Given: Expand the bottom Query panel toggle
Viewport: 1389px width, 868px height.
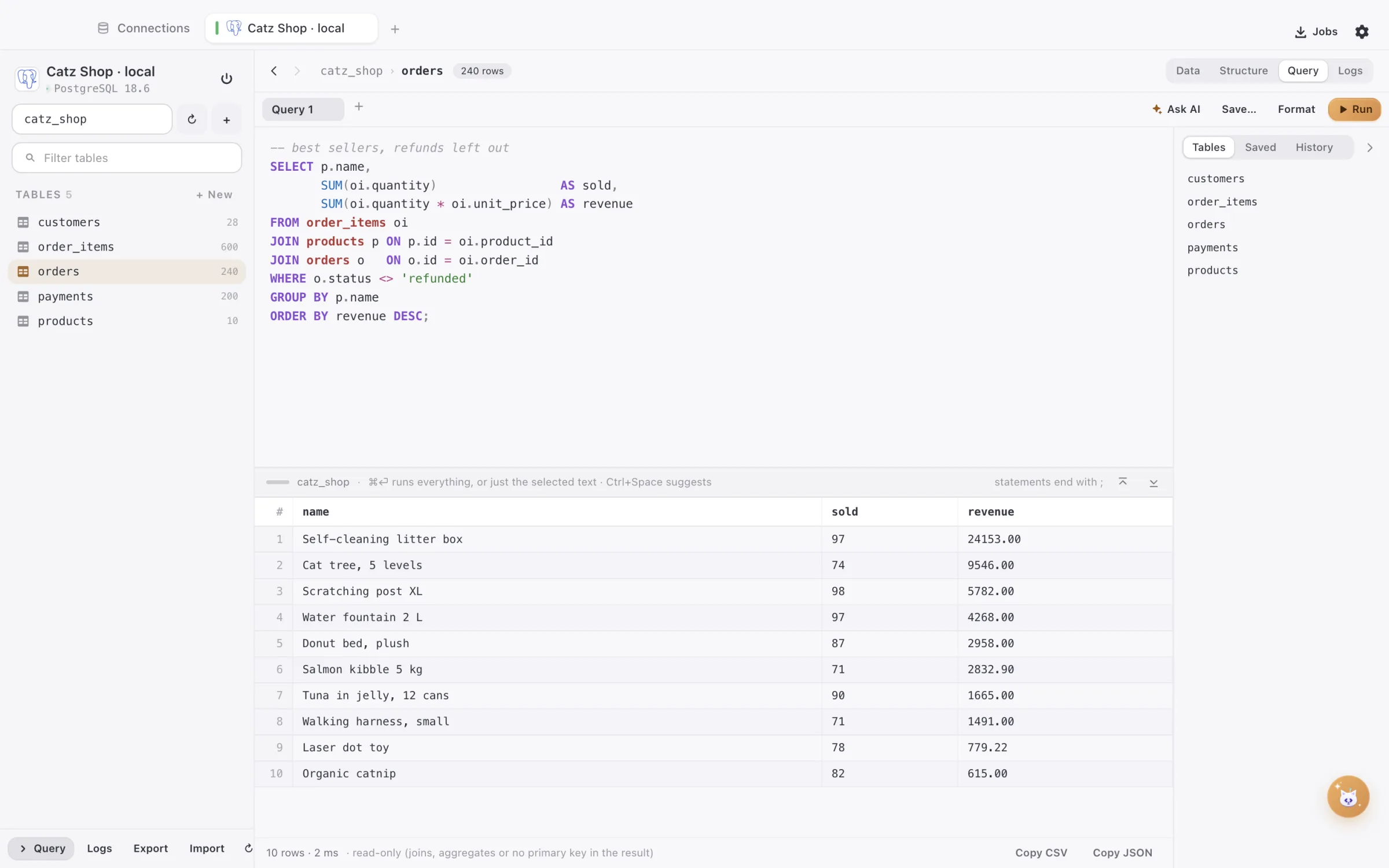Looking at the screenshot, I should (41, 848).
